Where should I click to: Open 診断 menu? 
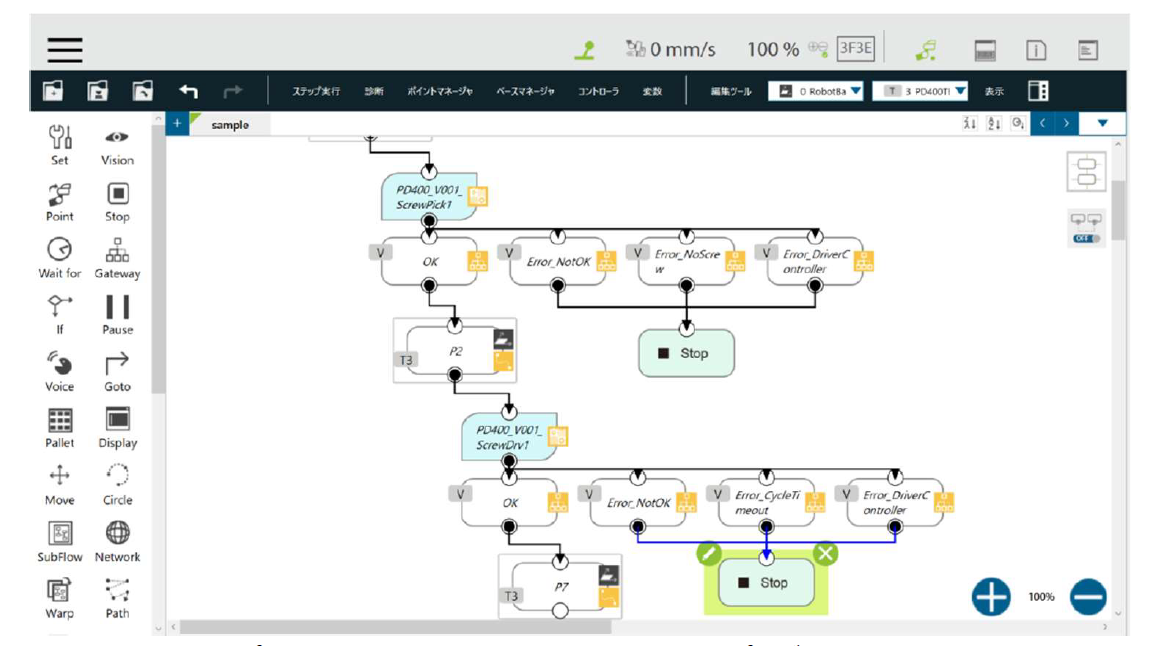click(x=374, y=91)
